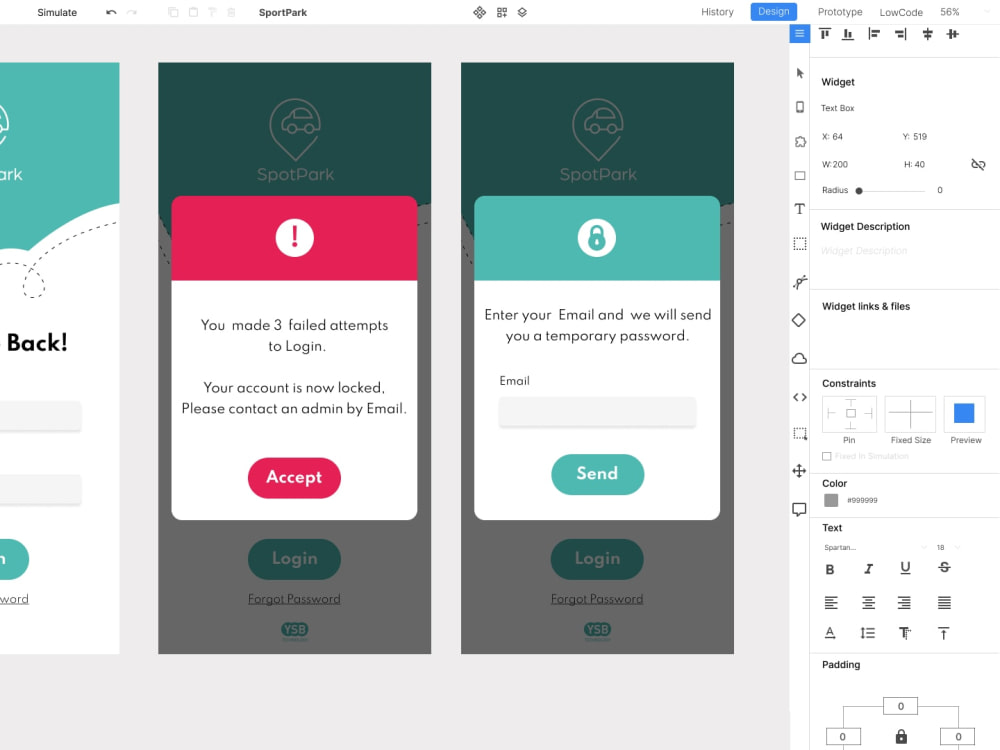Open the text color A option
This screenshot has width=1000, height=750.
[830, 633]
